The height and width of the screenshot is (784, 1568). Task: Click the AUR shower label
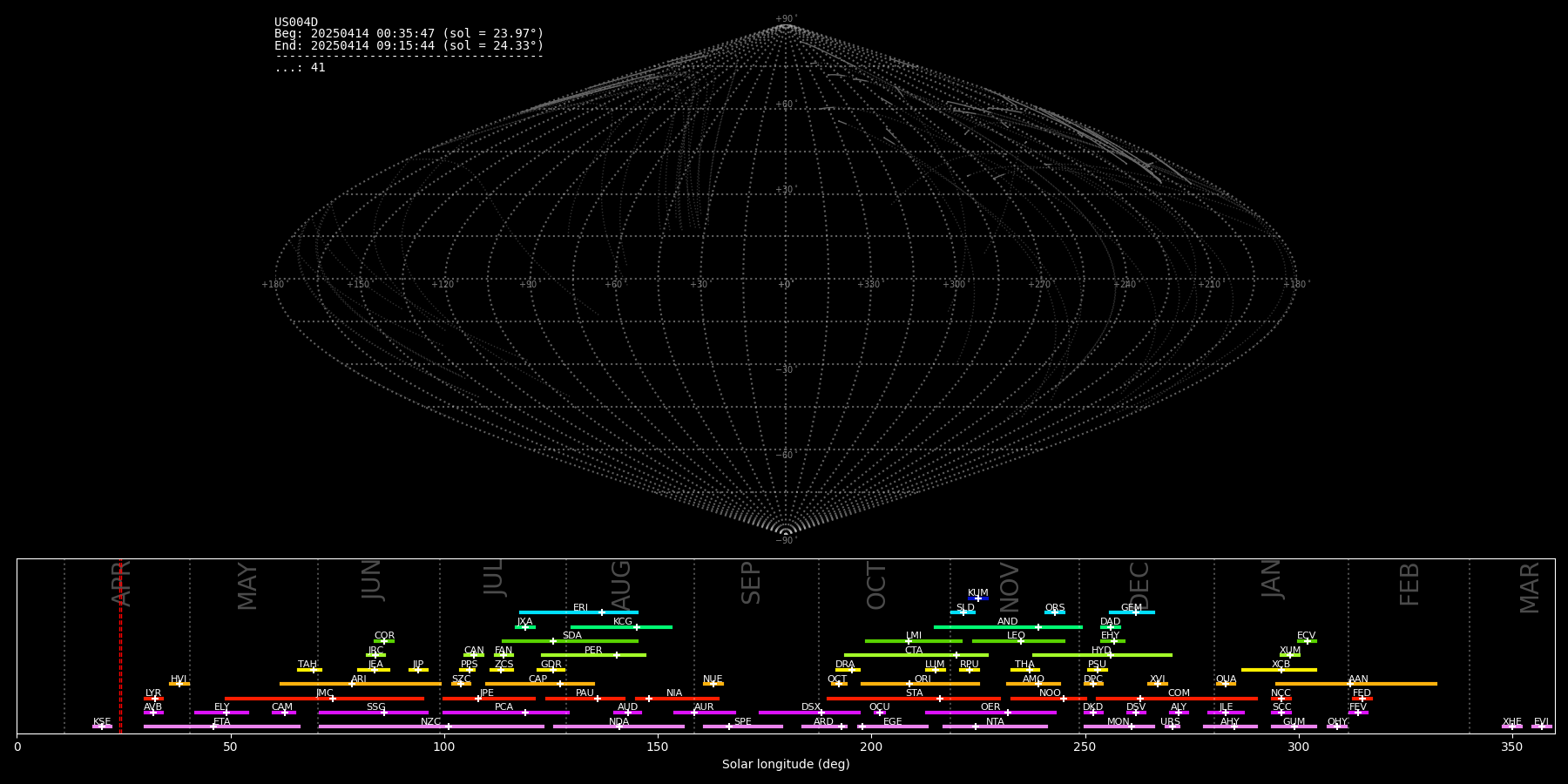pyautogui.click(x=704, y=706)
